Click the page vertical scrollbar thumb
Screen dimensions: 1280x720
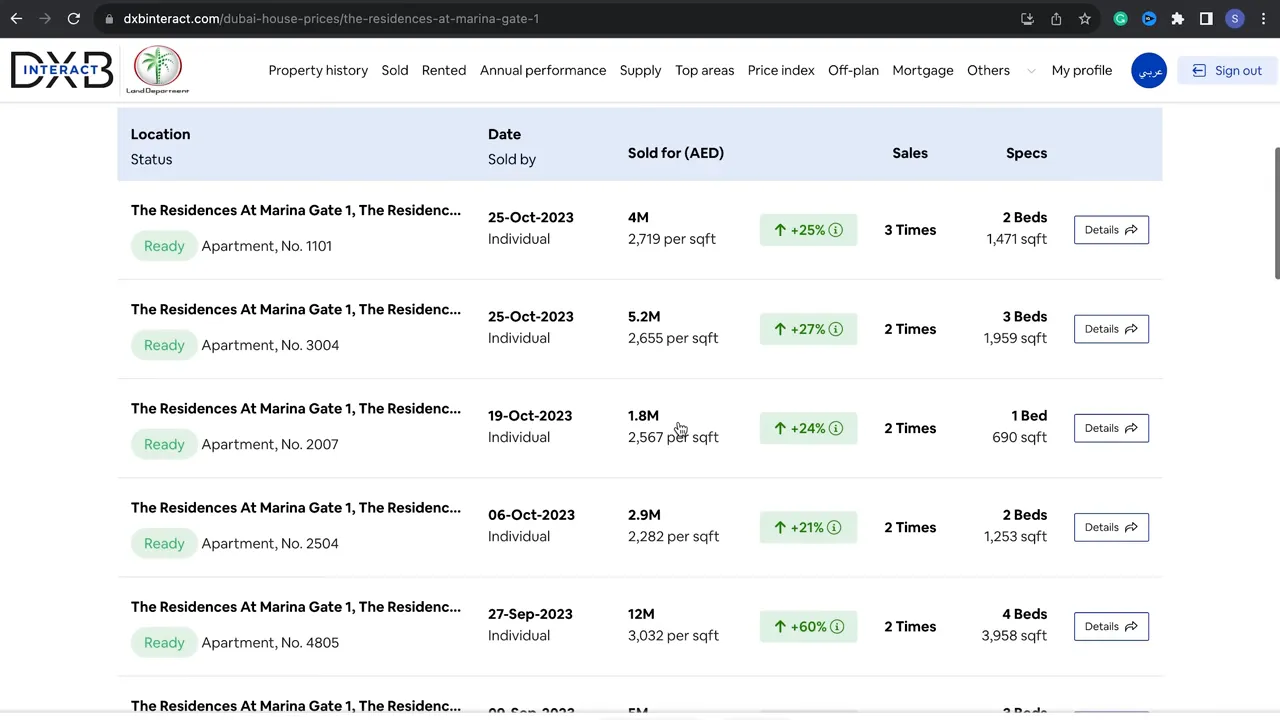tap(1275, 213)
